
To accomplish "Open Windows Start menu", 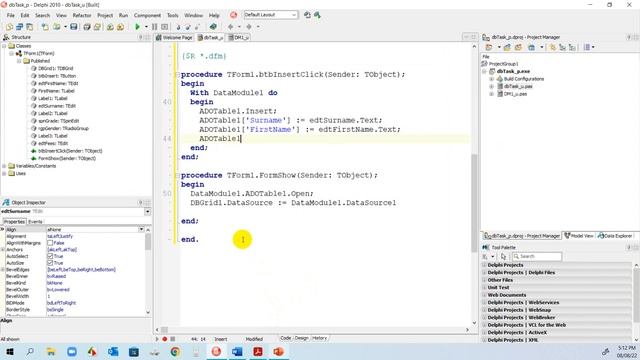I will click(x=9, y=351).
